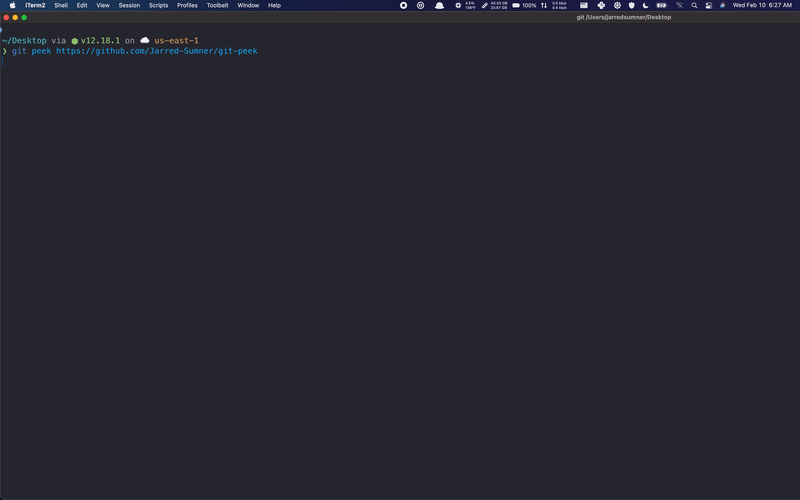Click the battery charging status icon
The width and height of the screenshot is (800, 500).
click(x=662, y=5)
